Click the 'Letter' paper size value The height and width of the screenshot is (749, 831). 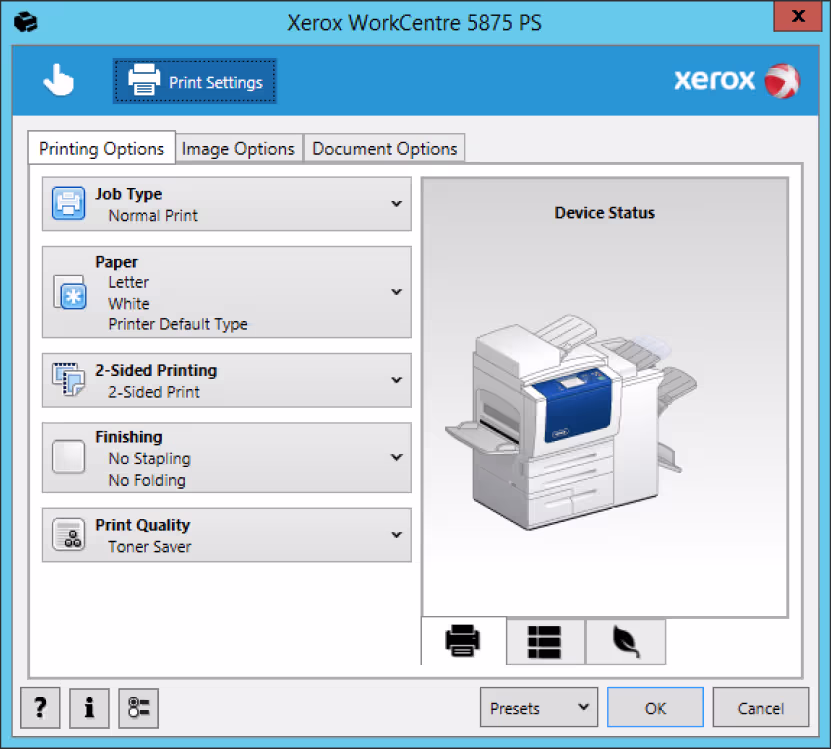128,282
